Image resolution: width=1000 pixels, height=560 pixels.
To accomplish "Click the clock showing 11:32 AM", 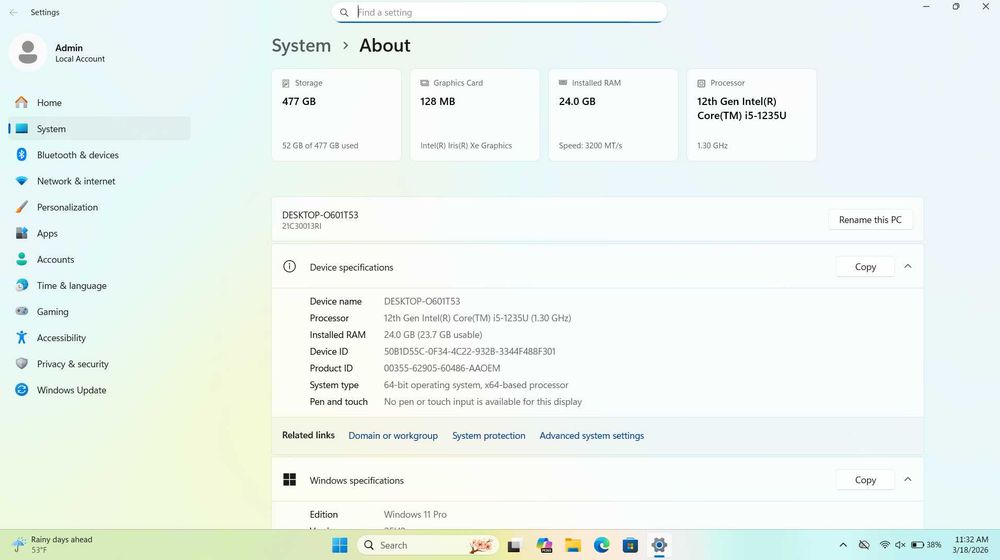I will 971,544.
